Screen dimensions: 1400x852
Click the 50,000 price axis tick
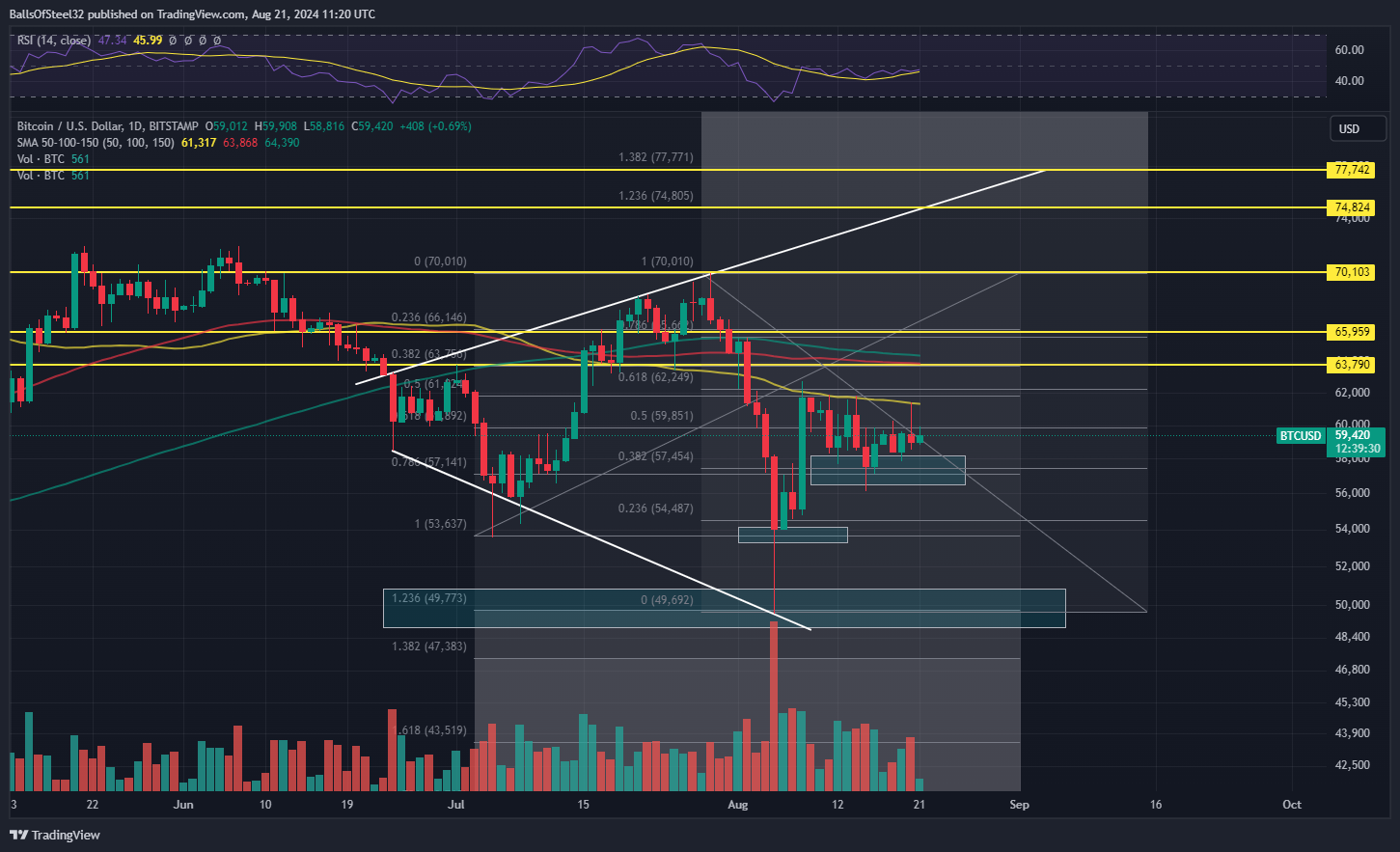1353,605
